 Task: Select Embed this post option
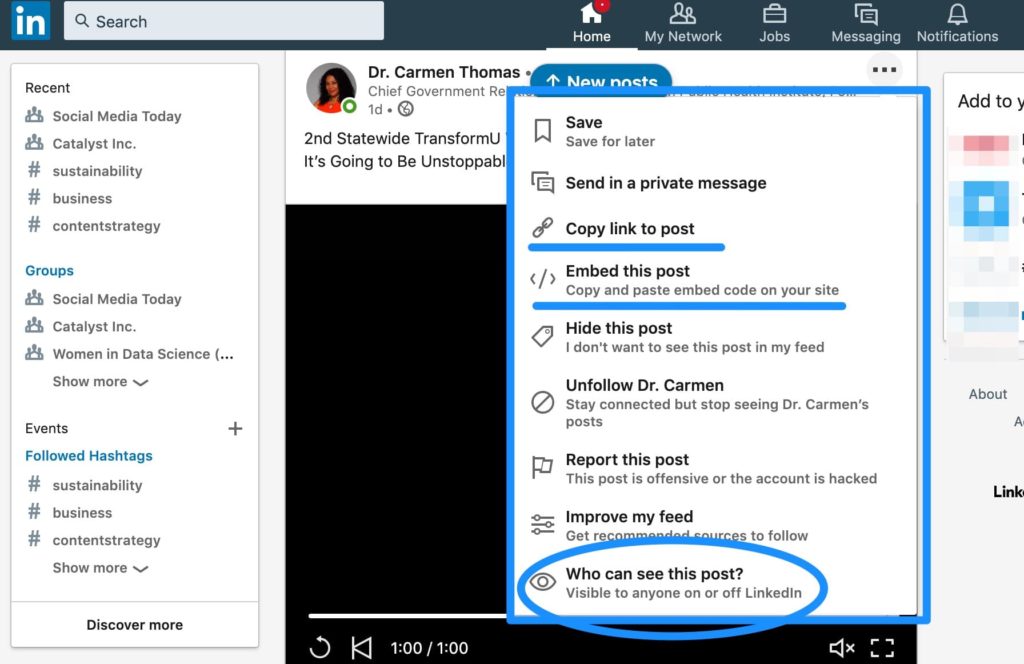point(627,271)
